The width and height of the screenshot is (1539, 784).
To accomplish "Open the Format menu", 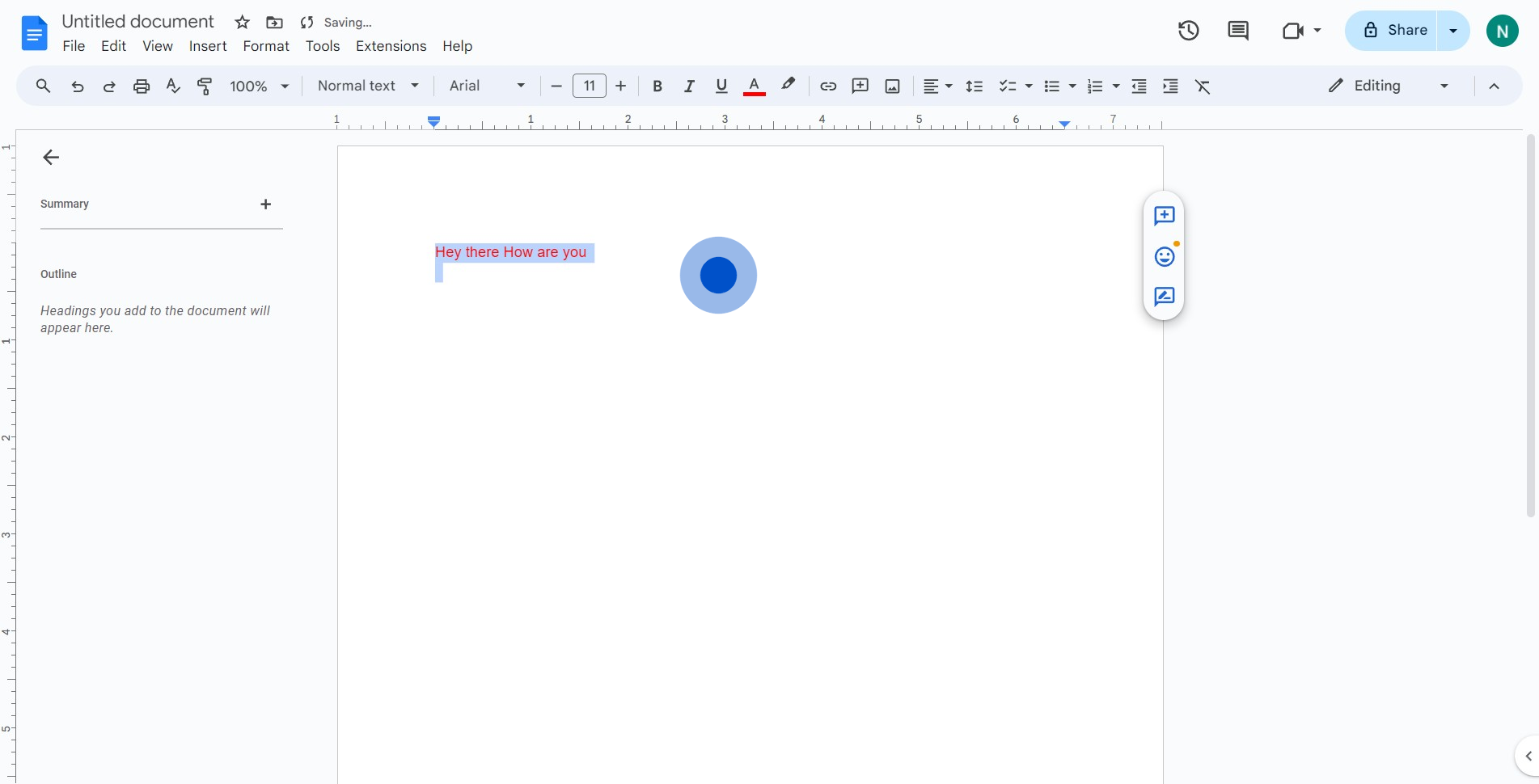I will click(266, 46).
